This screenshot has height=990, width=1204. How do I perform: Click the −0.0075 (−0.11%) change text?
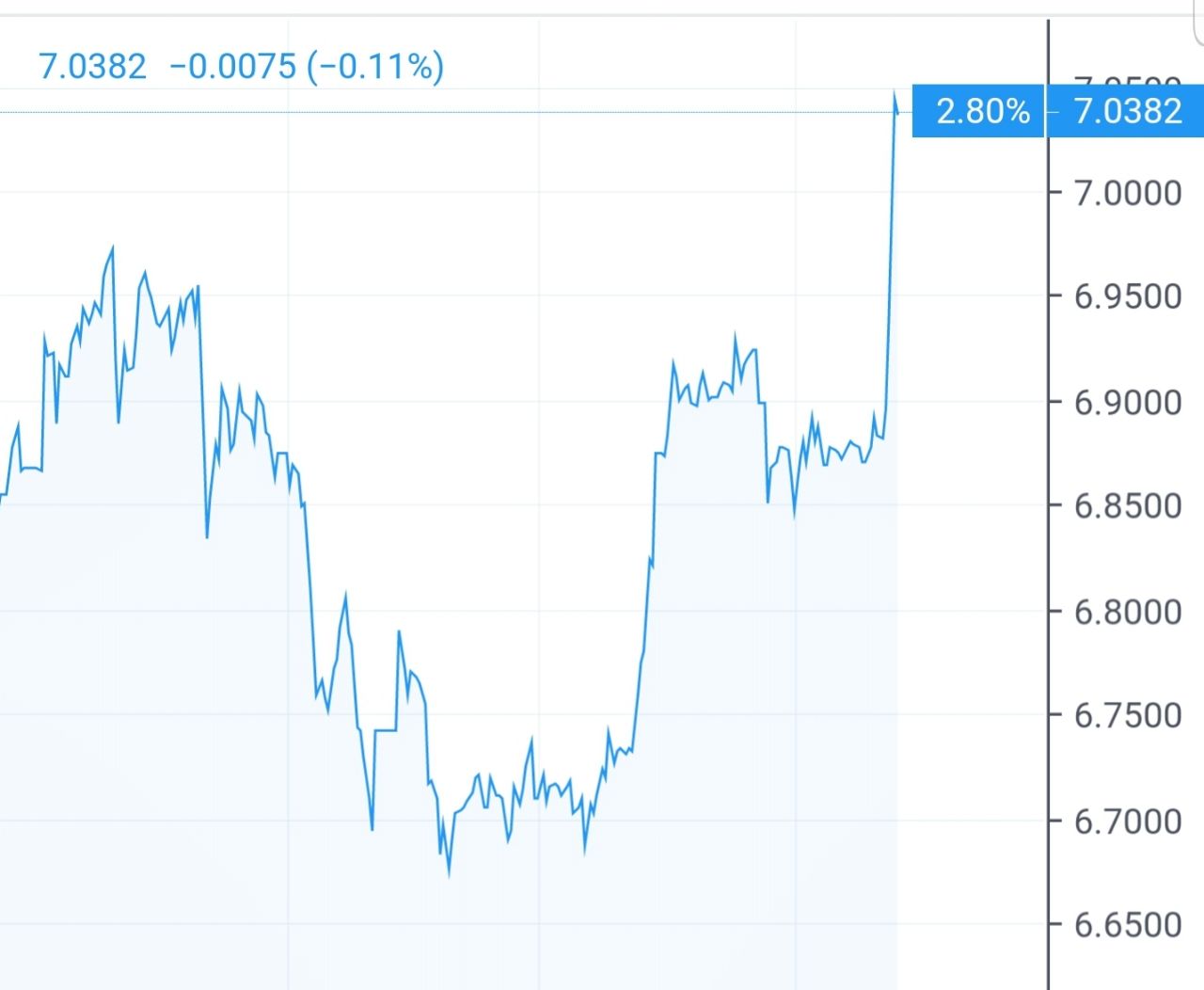pyautogui.click(x=307, y=67)
